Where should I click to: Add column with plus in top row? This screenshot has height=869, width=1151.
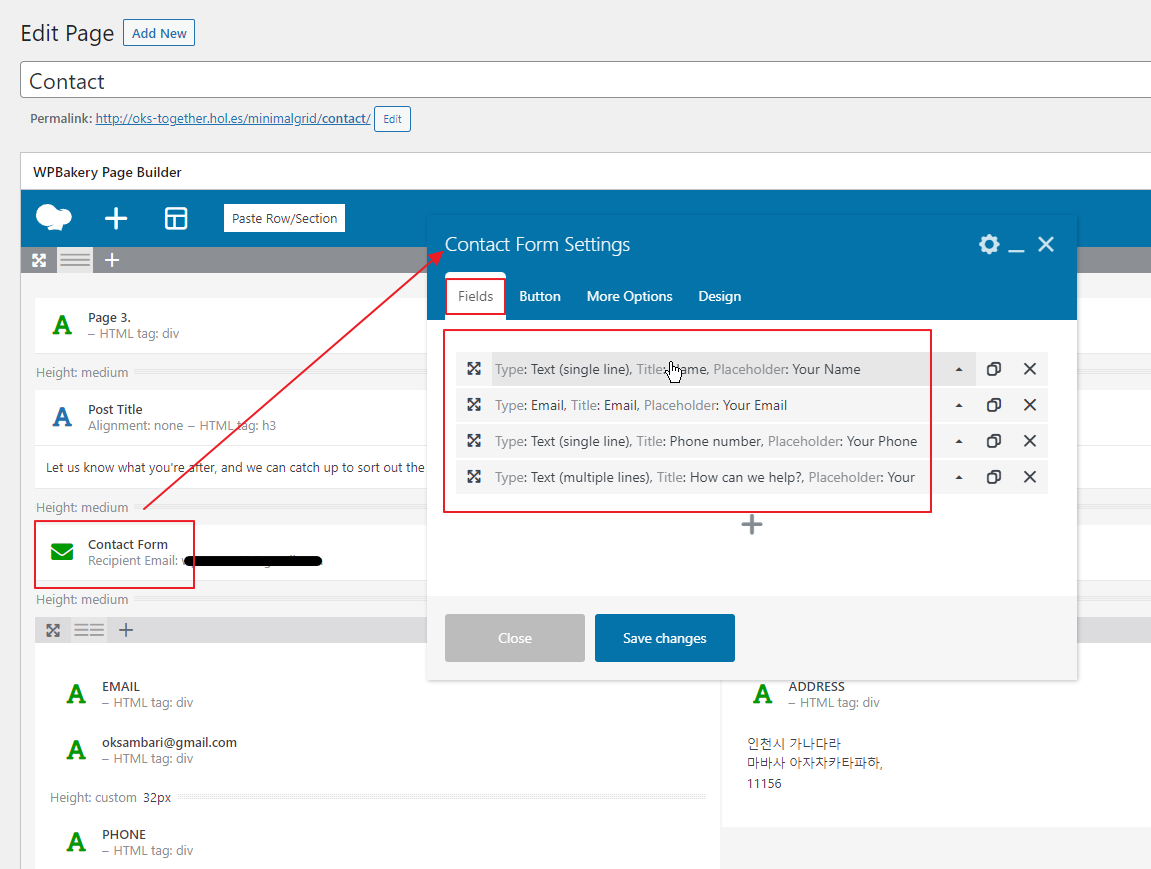click(x=112, y=260)
